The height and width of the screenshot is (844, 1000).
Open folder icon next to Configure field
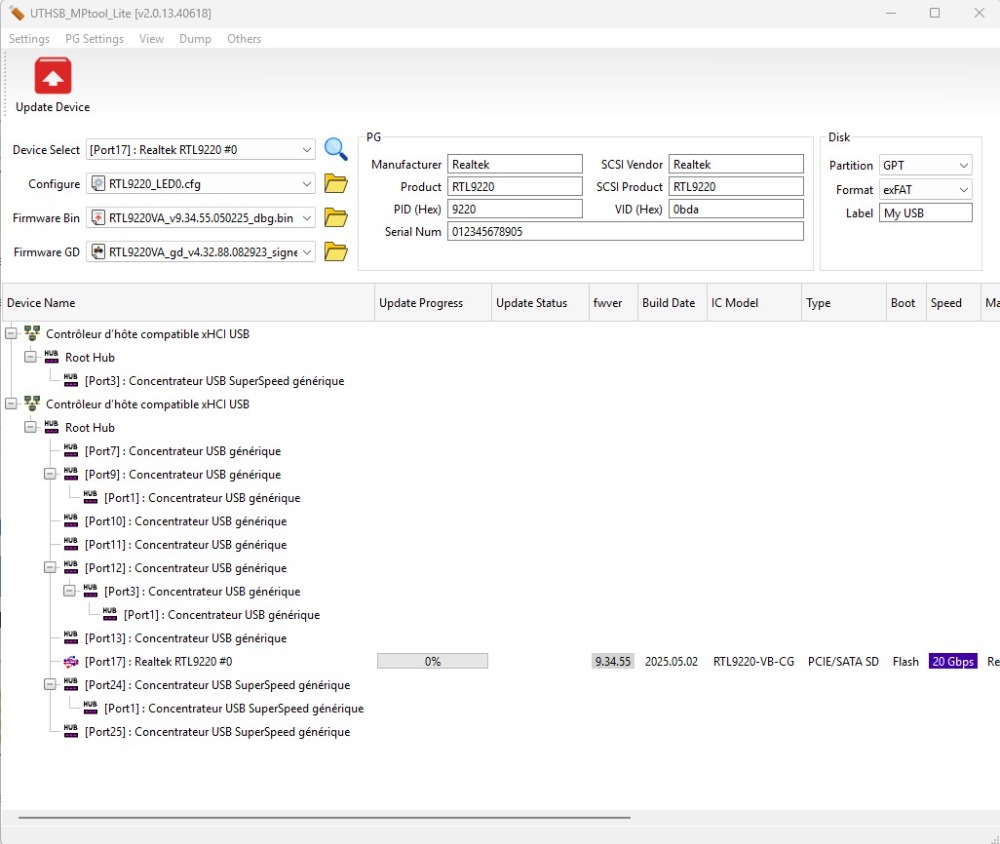(x=336, y=184)
